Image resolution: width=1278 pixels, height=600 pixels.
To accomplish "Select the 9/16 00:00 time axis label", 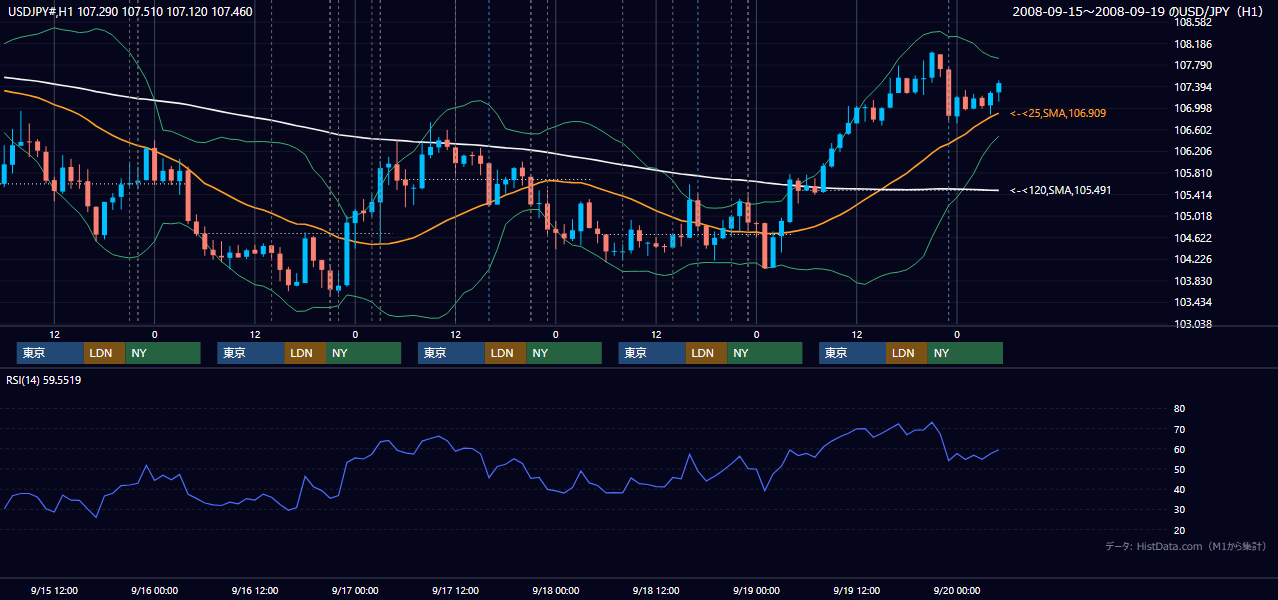I will click(155, 590).
